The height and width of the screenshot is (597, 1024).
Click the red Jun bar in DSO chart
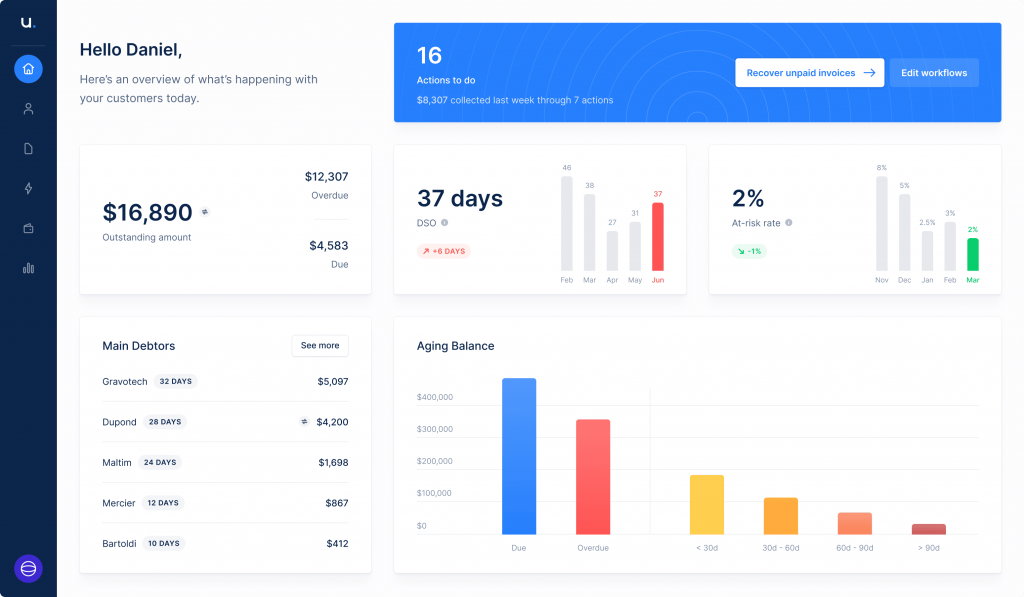657,237
